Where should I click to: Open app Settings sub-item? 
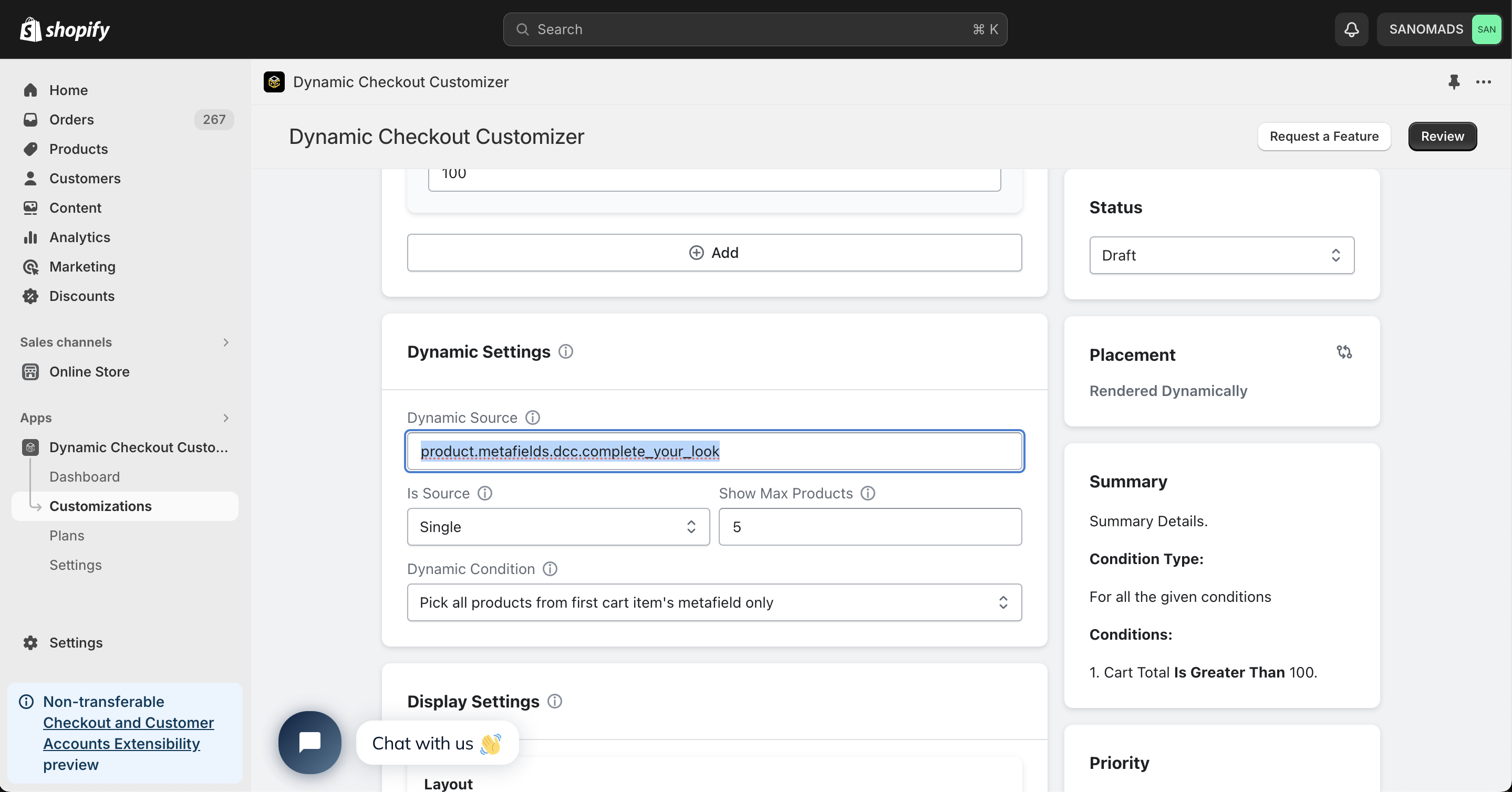(76, 565)
